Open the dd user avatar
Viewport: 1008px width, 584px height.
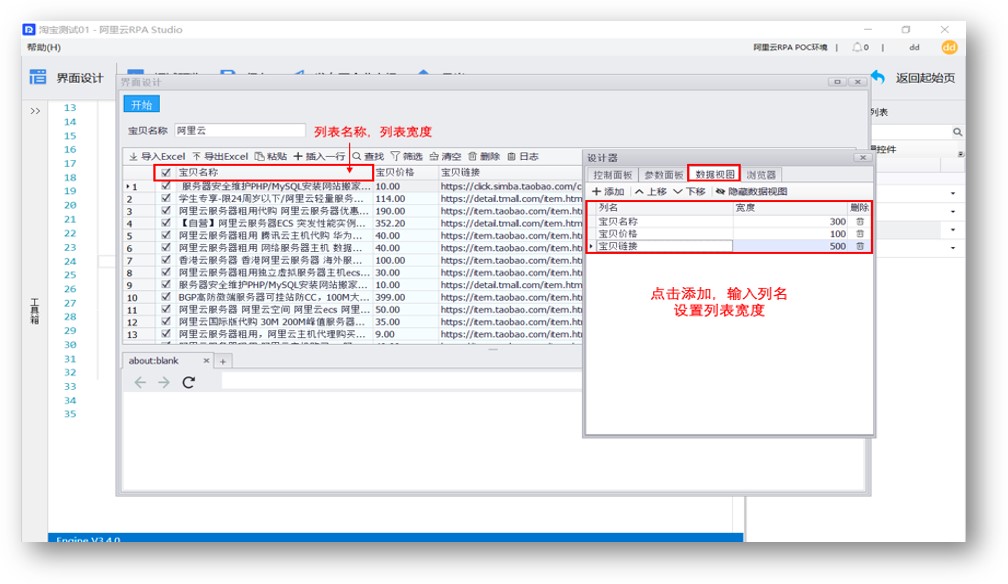click(949, 47)
